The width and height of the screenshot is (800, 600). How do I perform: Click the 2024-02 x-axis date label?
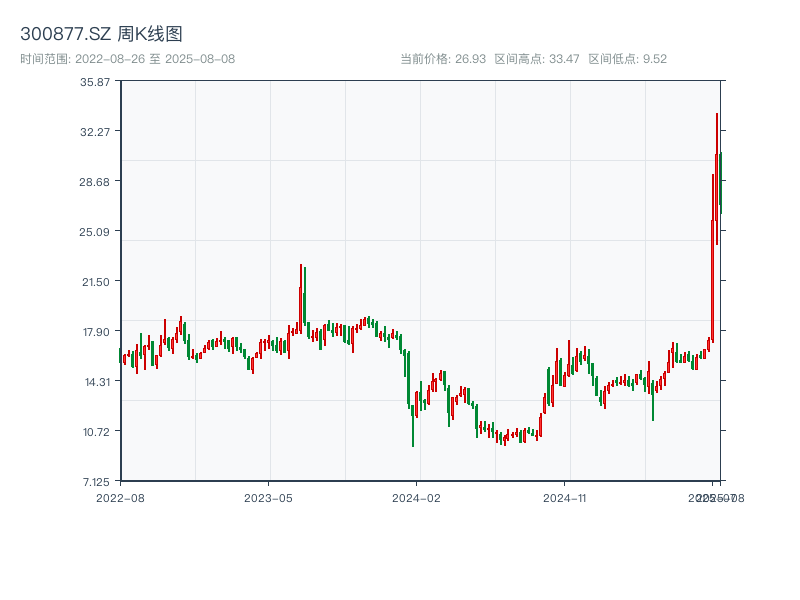(x=417, y=497)
